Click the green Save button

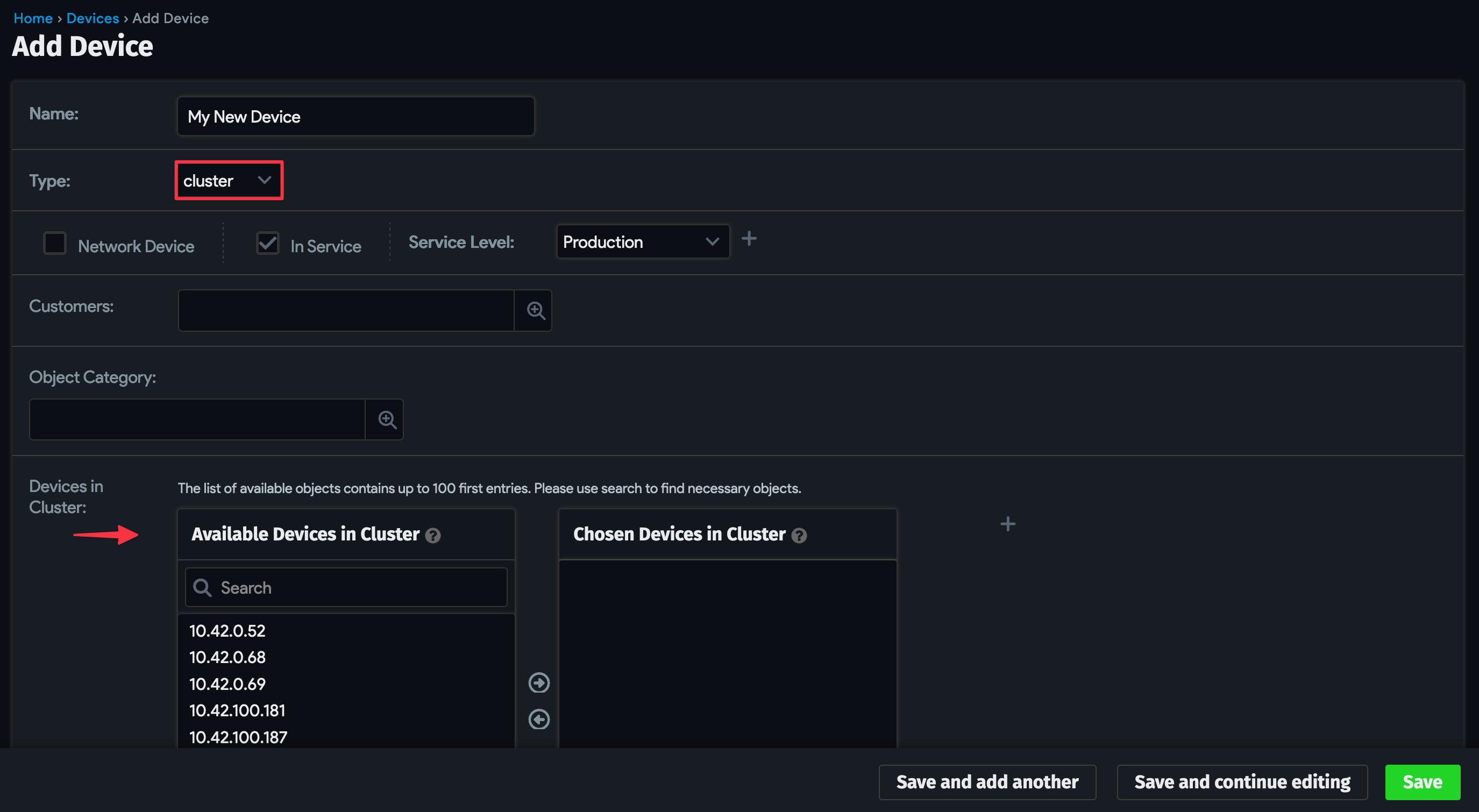pos(1421,781)
